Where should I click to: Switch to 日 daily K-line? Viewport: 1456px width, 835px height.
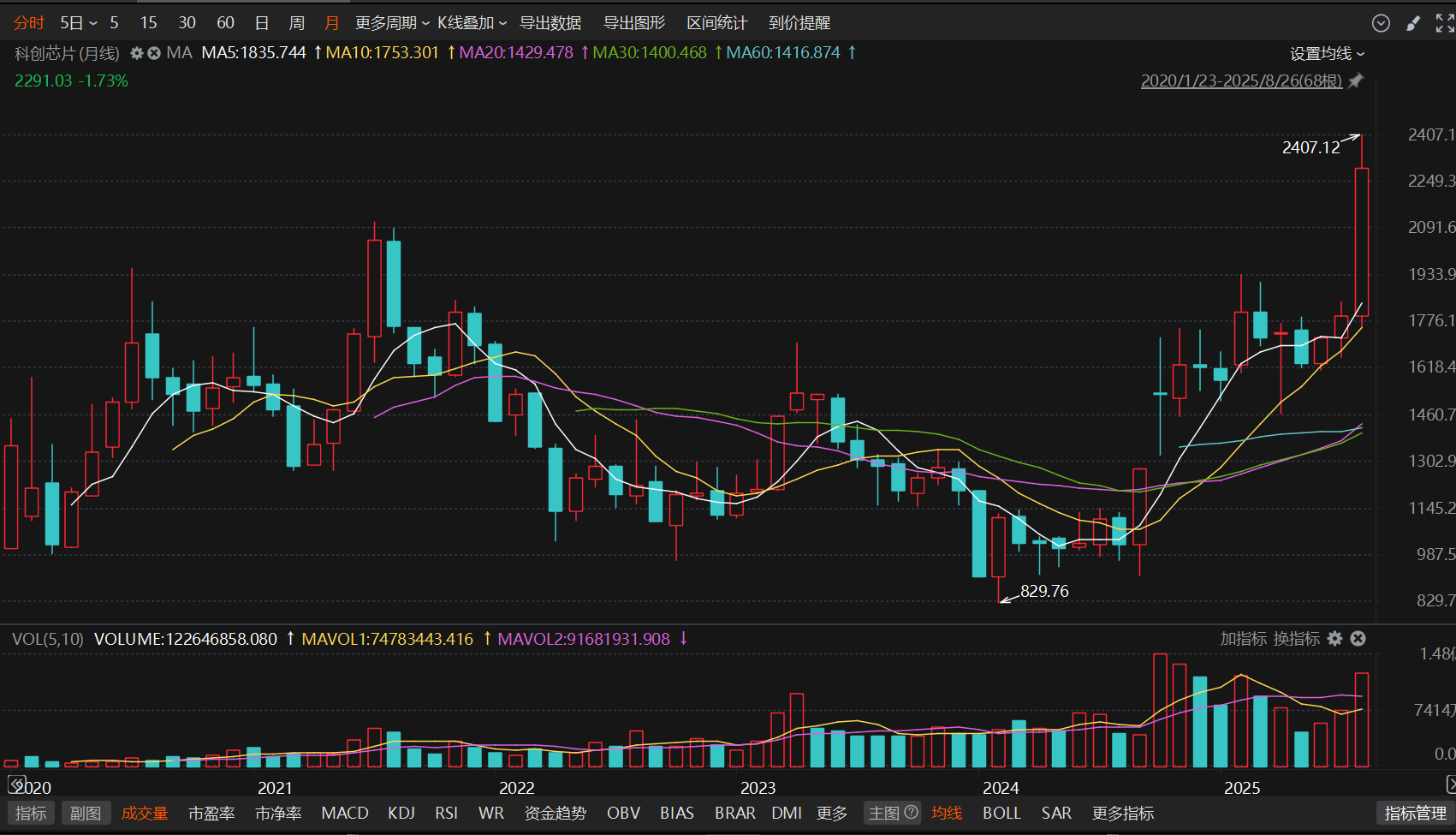262,23
